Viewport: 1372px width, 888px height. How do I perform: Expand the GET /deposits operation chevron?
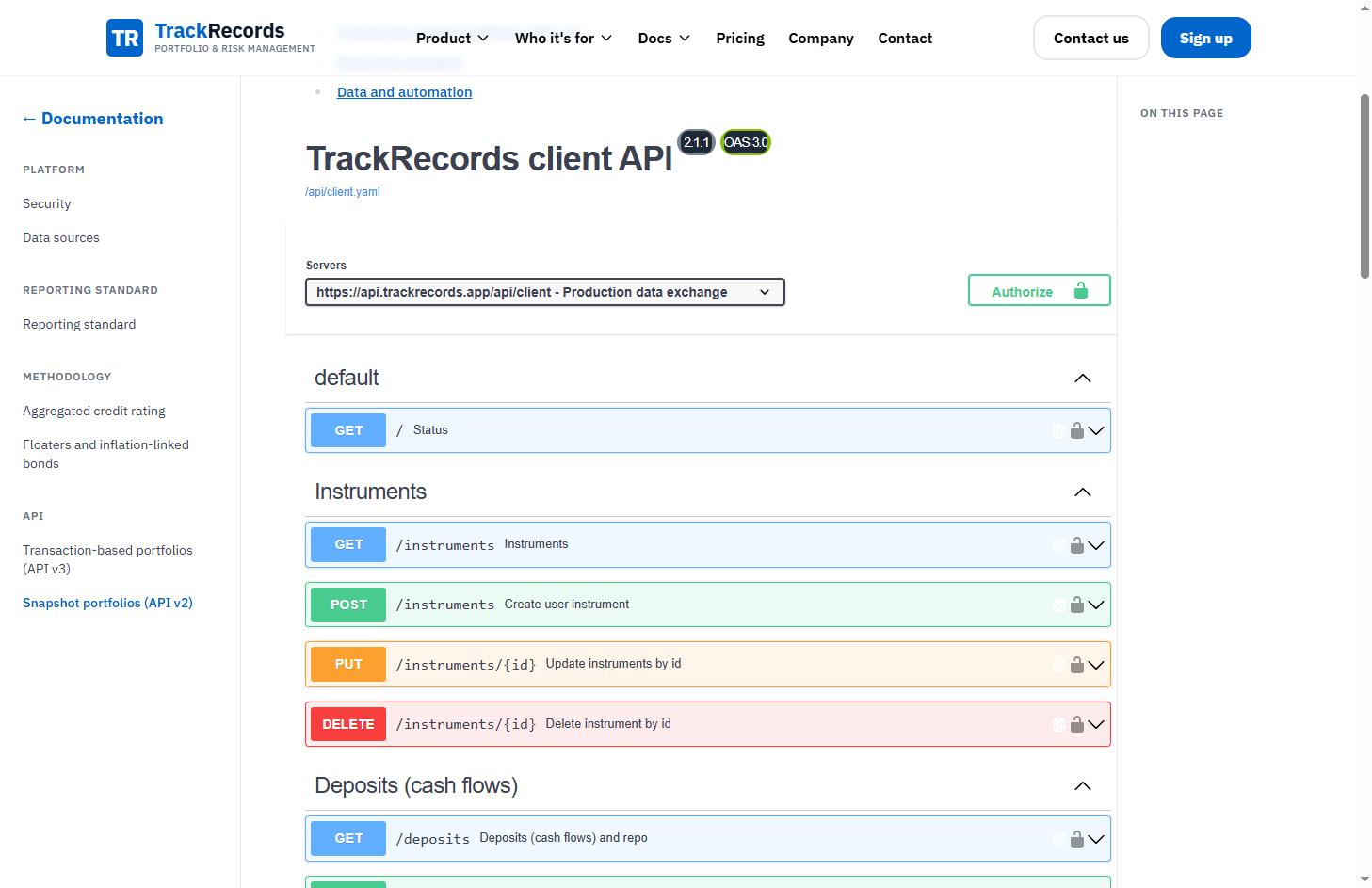click(x=1096, y=839)
